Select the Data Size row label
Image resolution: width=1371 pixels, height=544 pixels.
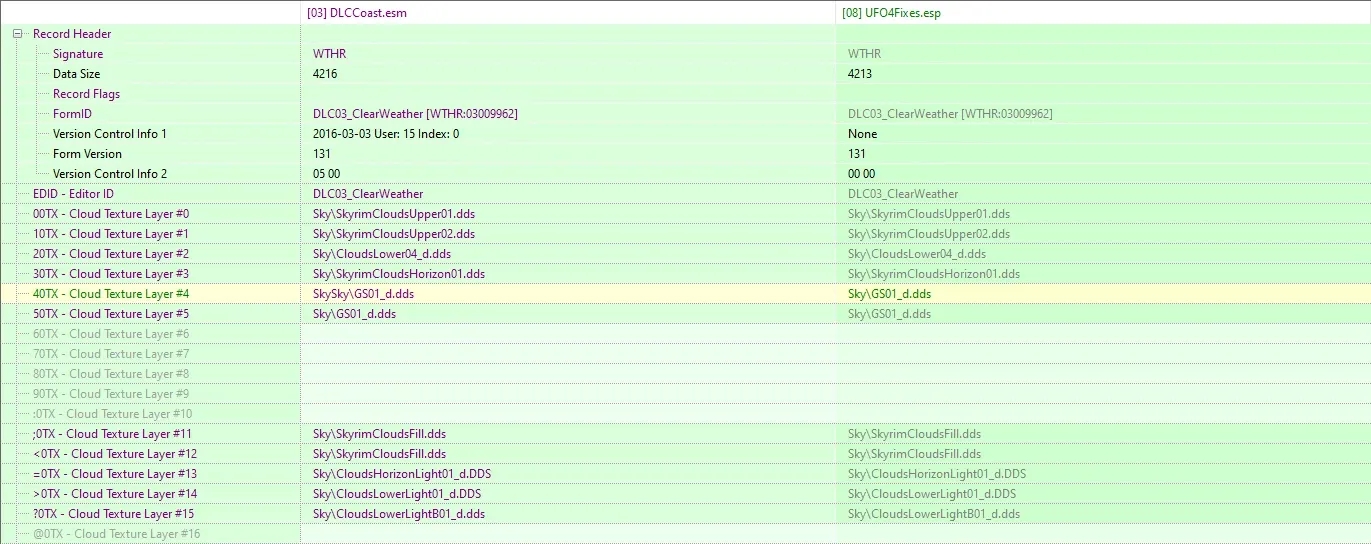pyautogui.click(x=76, y=74)
